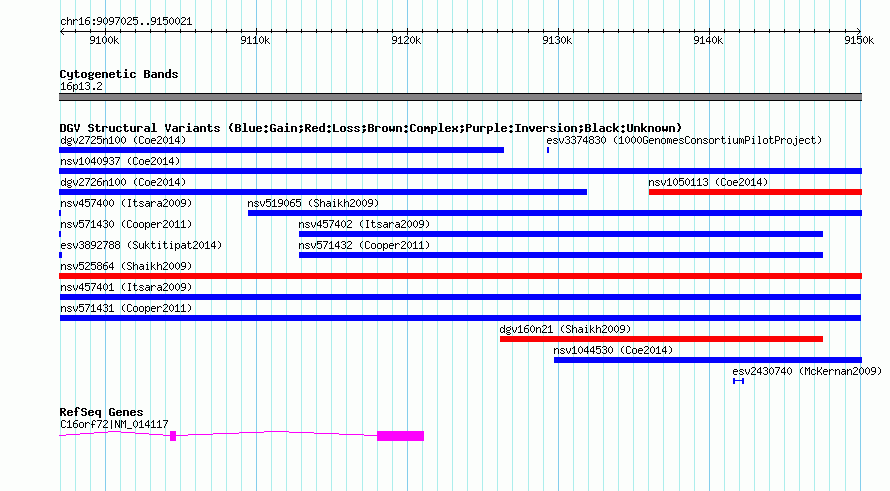This screenshot has height=491, width=890.
Task: Click the nsv571431 (Cooper2011) label
Action: coord(126,308)
